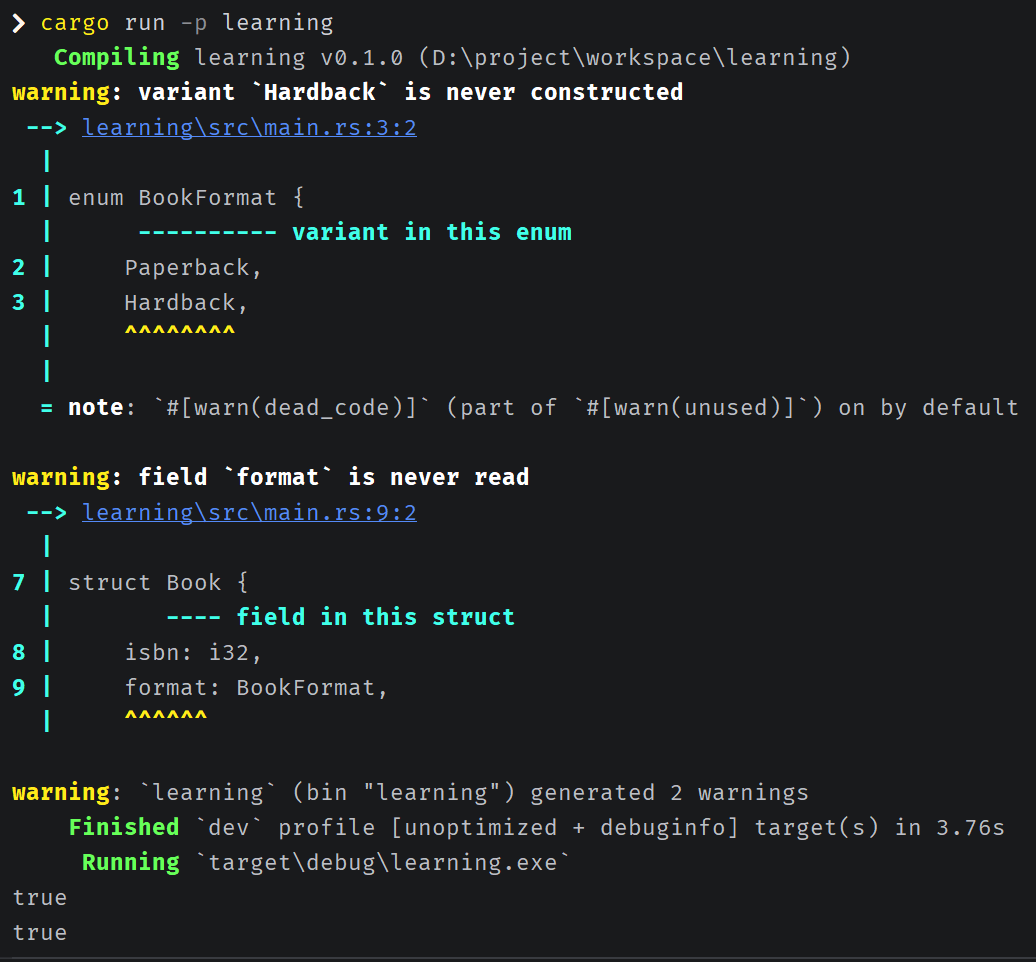Click the 'field in this struct' label
The width and height of the screenshot is (1036, 962).
coord(375,618)
